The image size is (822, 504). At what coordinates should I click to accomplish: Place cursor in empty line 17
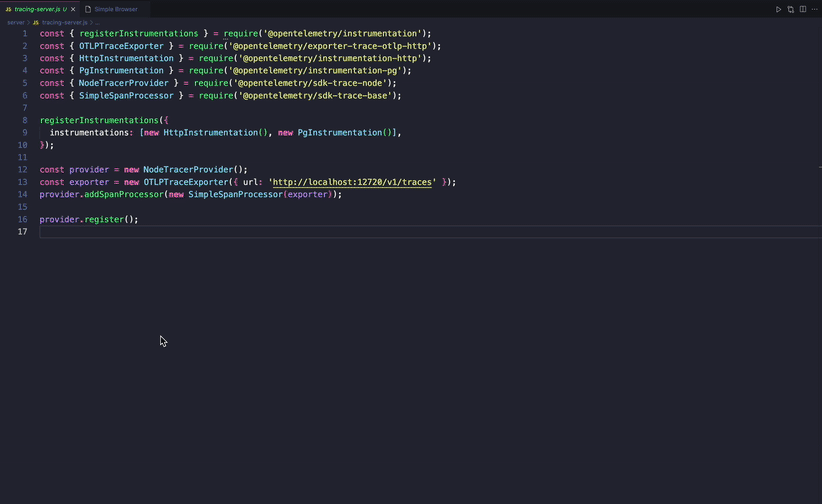(x=430, y=232)
